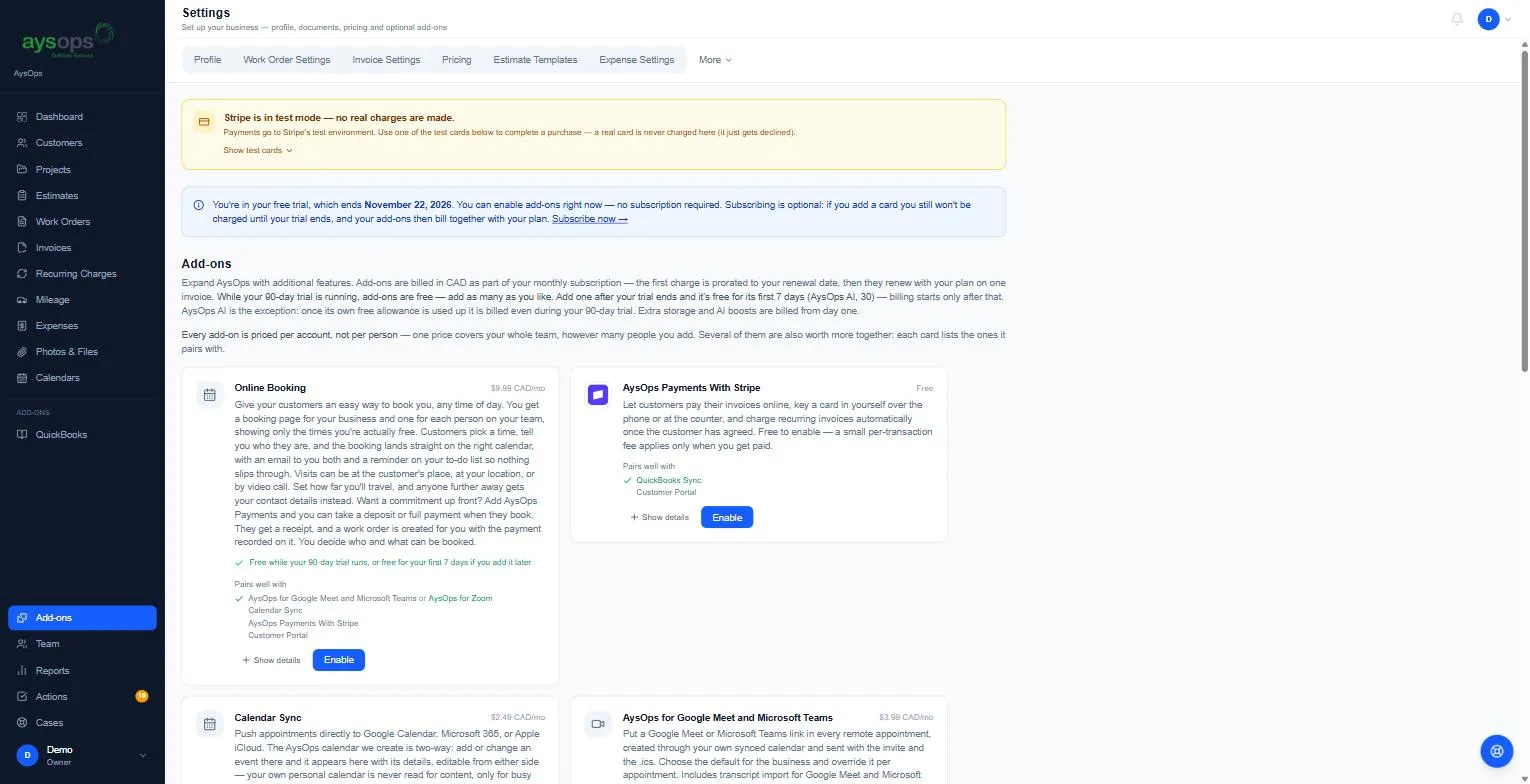Open the Work Order Settings tab

(x=286, y=60)
